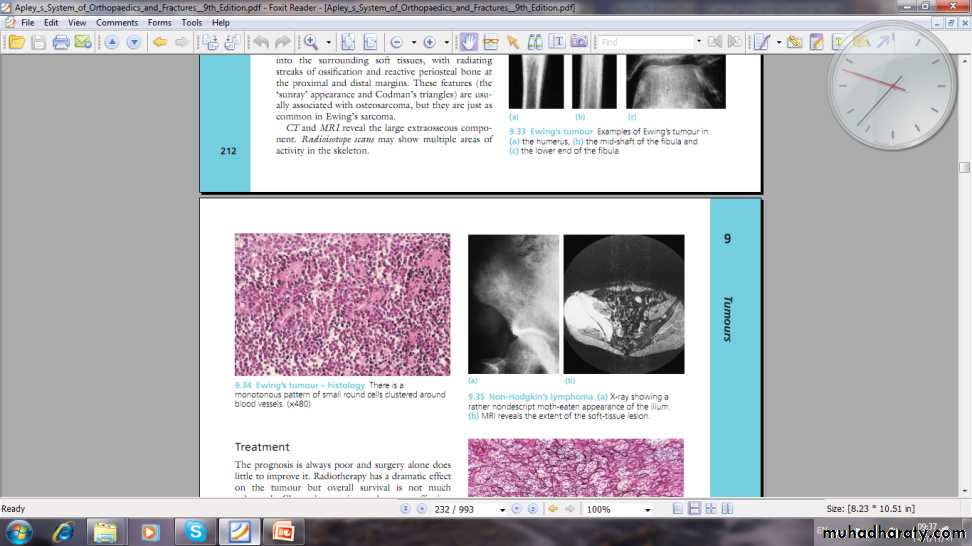This screenshot has width=972, height=546.
Task: Switch to single page layout in status bar
Action: [x=679, y=509]
